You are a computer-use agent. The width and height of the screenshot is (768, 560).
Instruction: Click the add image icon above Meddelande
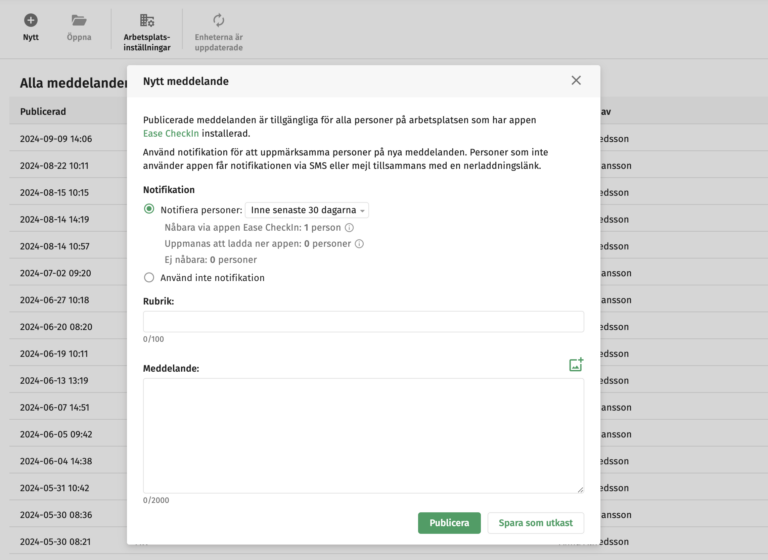click(575, 365)
